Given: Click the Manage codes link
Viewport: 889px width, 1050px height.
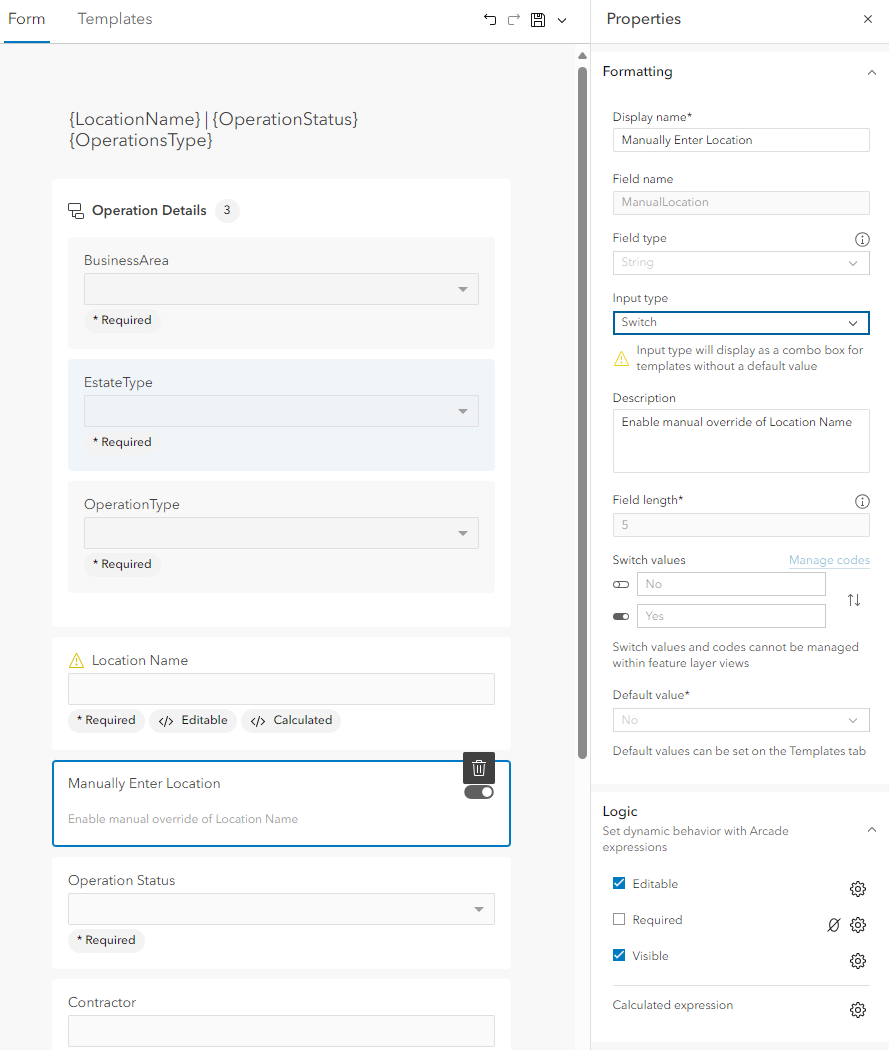Looking at the screenshot, I should 829,560.
